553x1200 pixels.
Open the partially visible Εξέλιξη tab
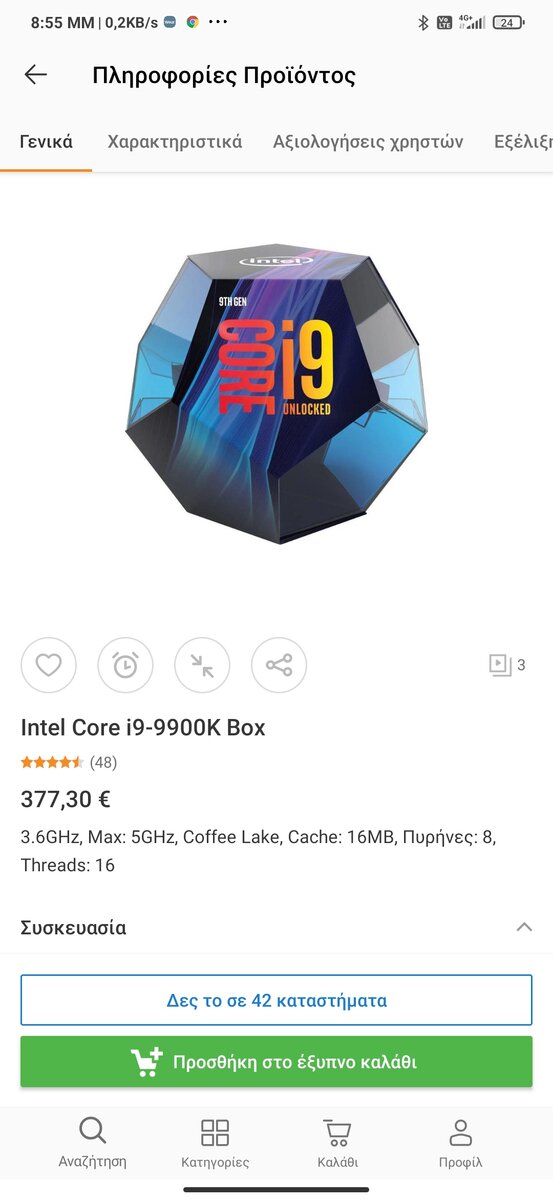point(523,141)
